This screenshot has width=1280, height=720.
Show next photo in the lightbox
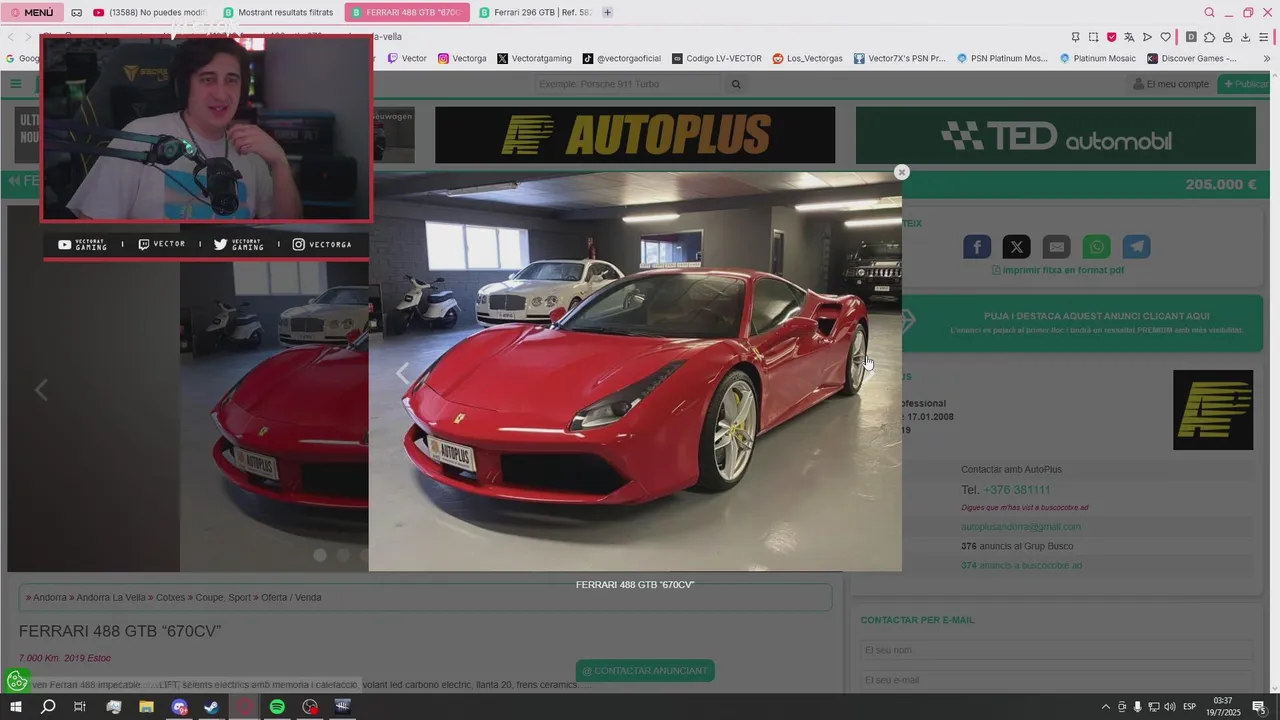(x=869, y=372)
